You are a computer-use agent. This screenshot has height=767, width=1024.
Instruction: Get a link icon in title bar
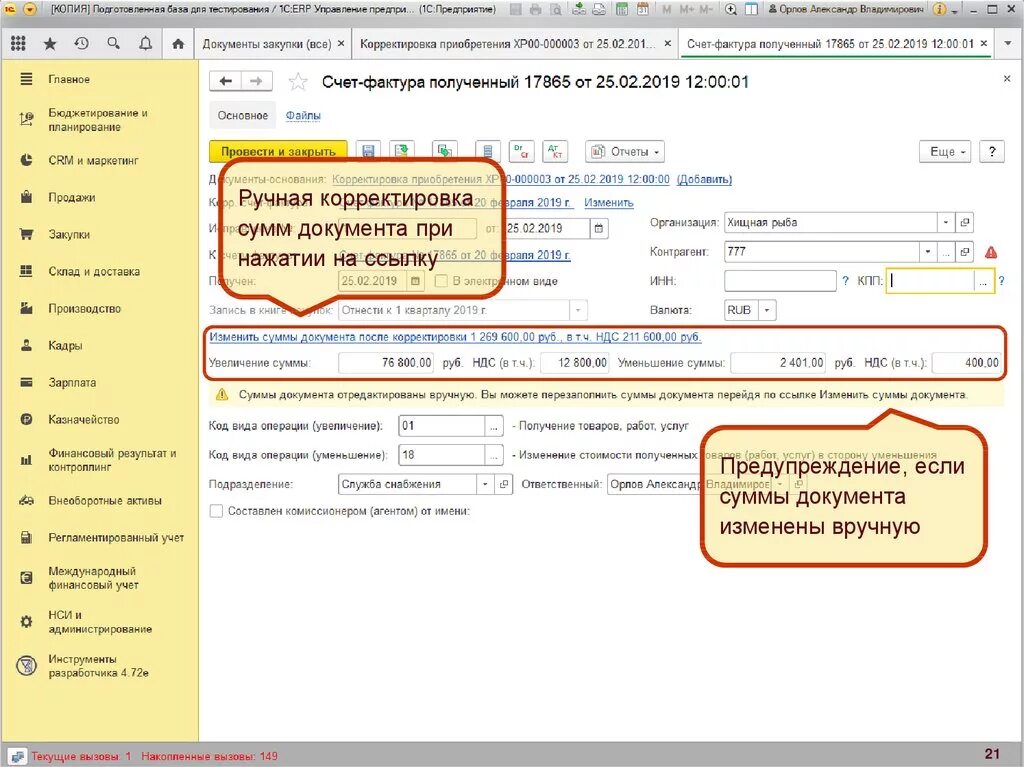(x=578, y=9)
